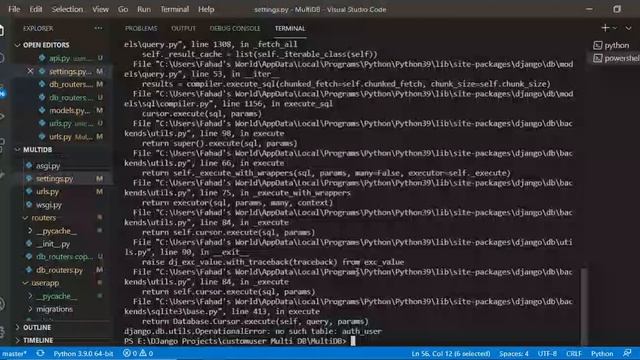Open Manage gear in activity bar

[2, 331]
